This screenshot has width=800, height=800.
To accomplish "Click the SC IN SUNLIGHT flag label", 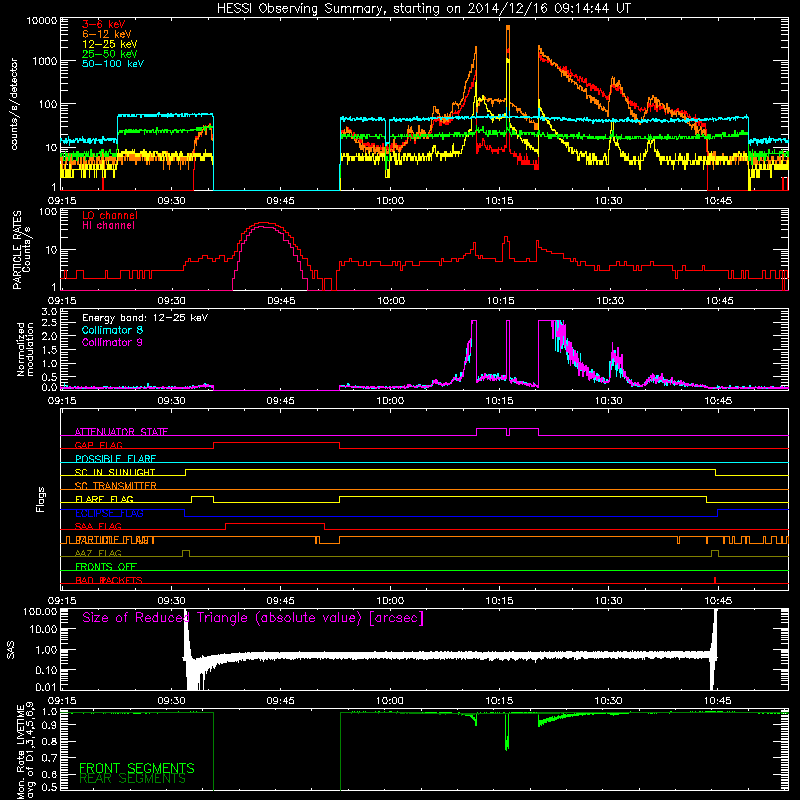I will click(115, 472).
